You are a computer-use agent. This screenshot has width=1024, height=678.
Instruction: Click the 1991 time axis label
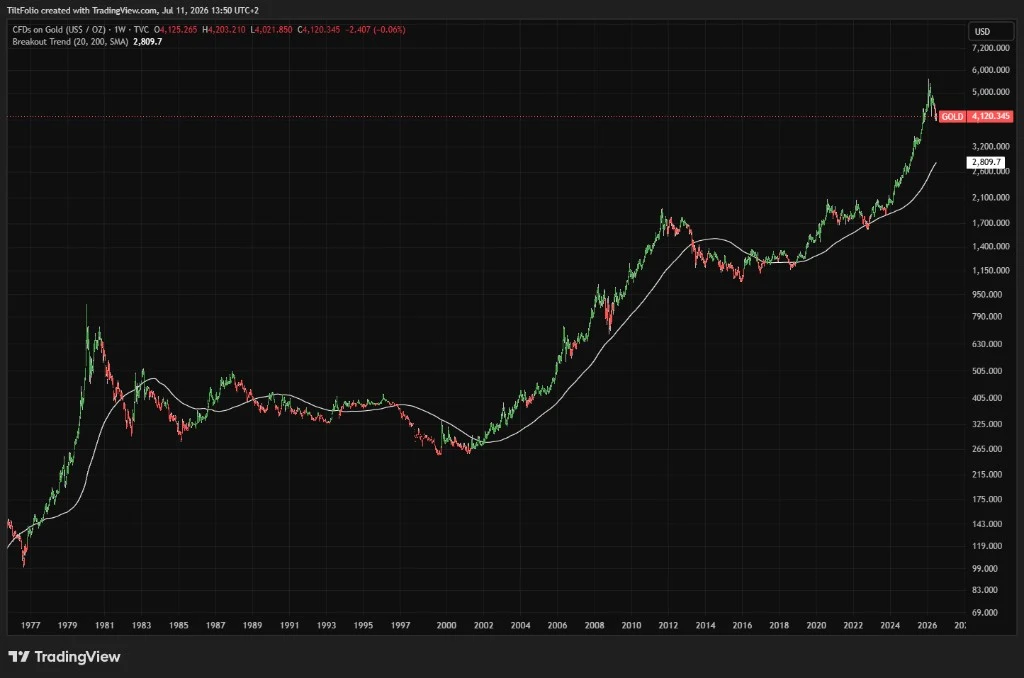click(x=289, y=625)
